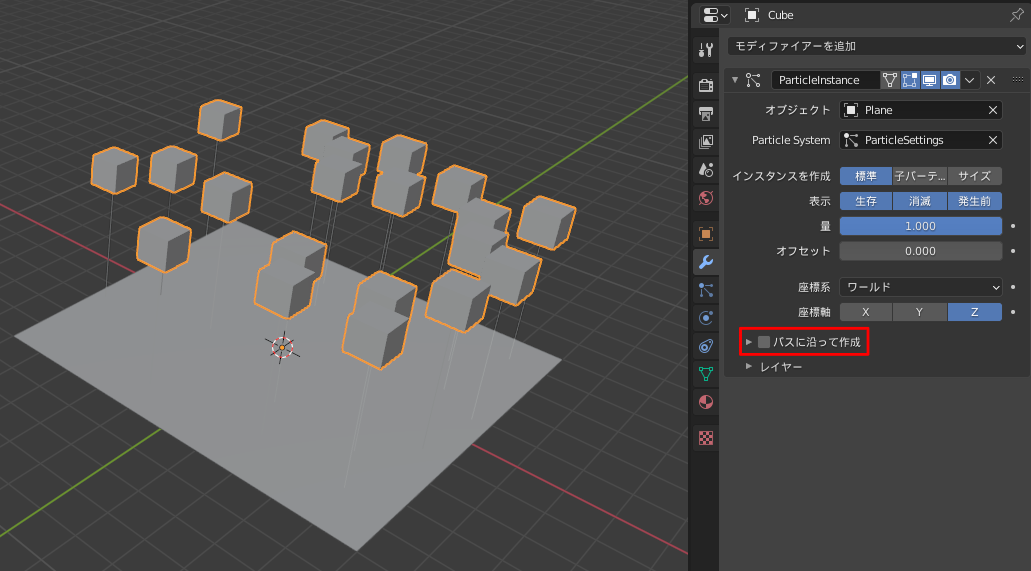This screenshot has width=1031, height=571.
Task: Edit the ParticleInstance modifier name field
Action: (x=825, y=80)
